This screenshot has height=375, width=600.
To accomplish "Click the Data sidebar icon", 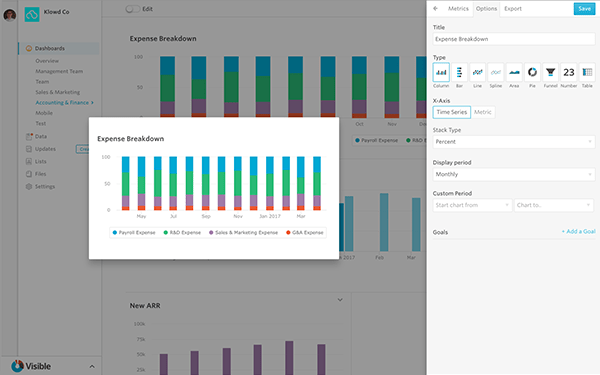I will [x=29, y=136].
